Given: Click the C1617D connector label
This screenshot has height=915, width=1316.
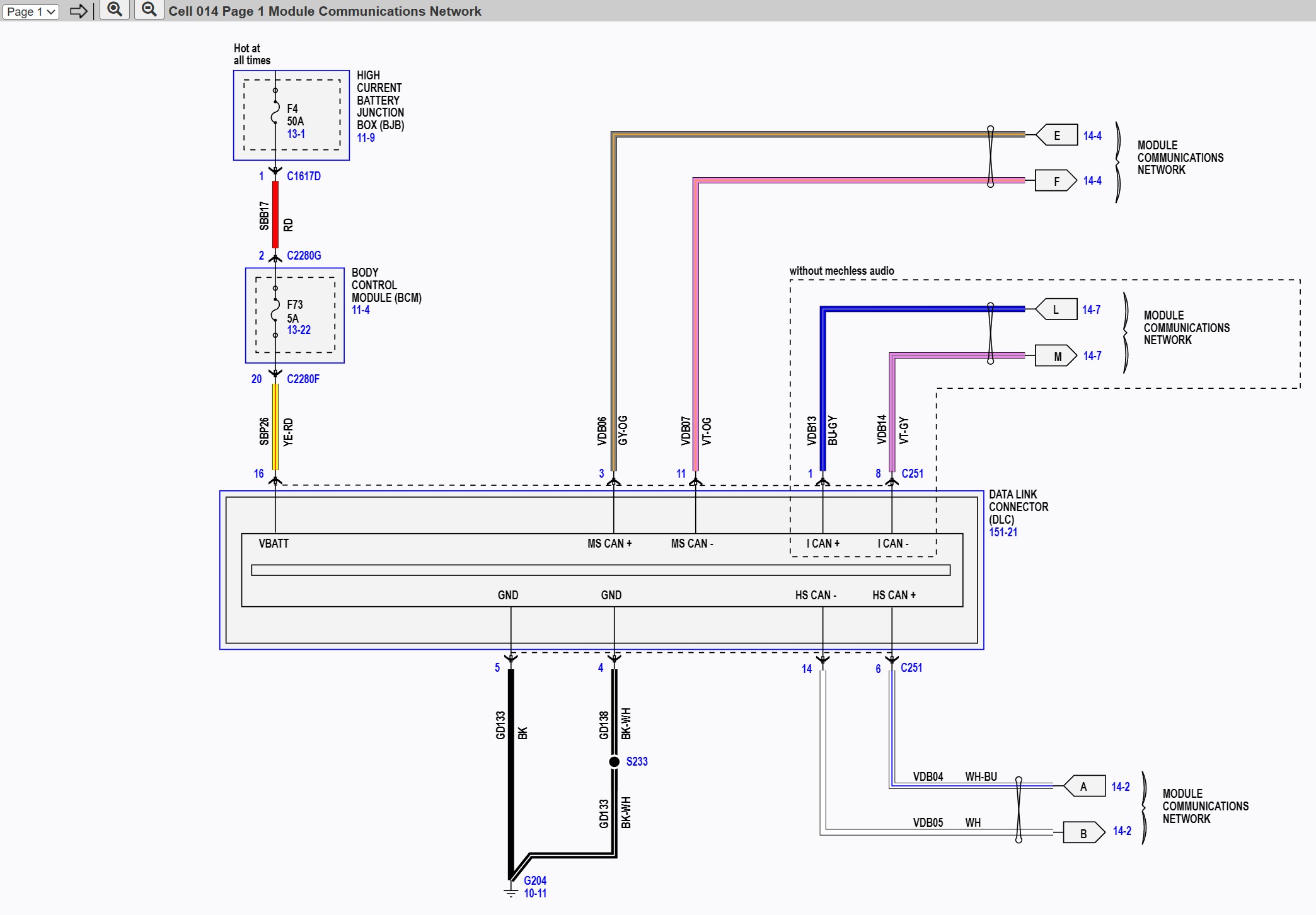Looking at the screenshot, I should click(x=304, y=176).
